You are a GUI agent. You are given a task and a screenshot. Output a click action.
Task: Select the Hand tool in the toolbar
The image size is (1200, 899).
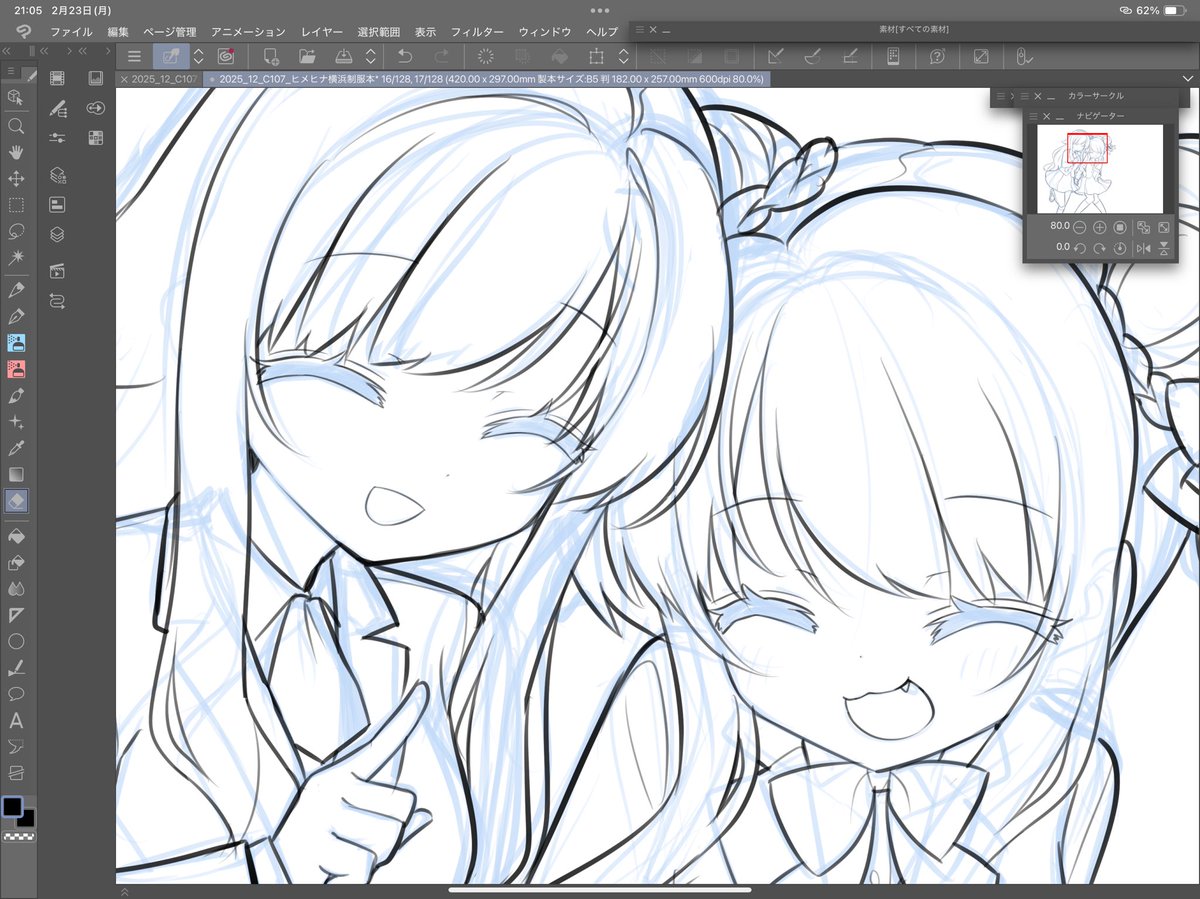coord(16,152)
